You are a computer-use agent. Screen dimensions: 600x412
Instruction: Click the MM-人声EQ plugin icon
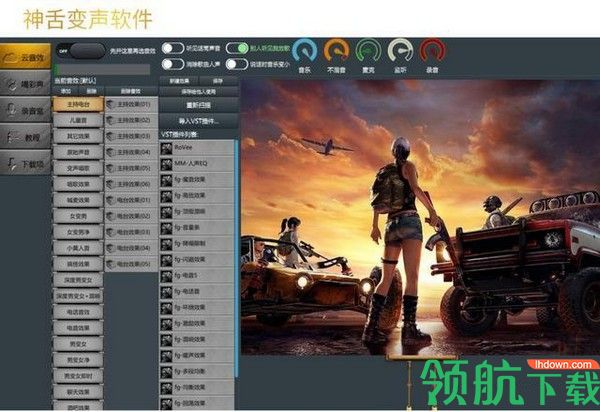click(166, 164)
